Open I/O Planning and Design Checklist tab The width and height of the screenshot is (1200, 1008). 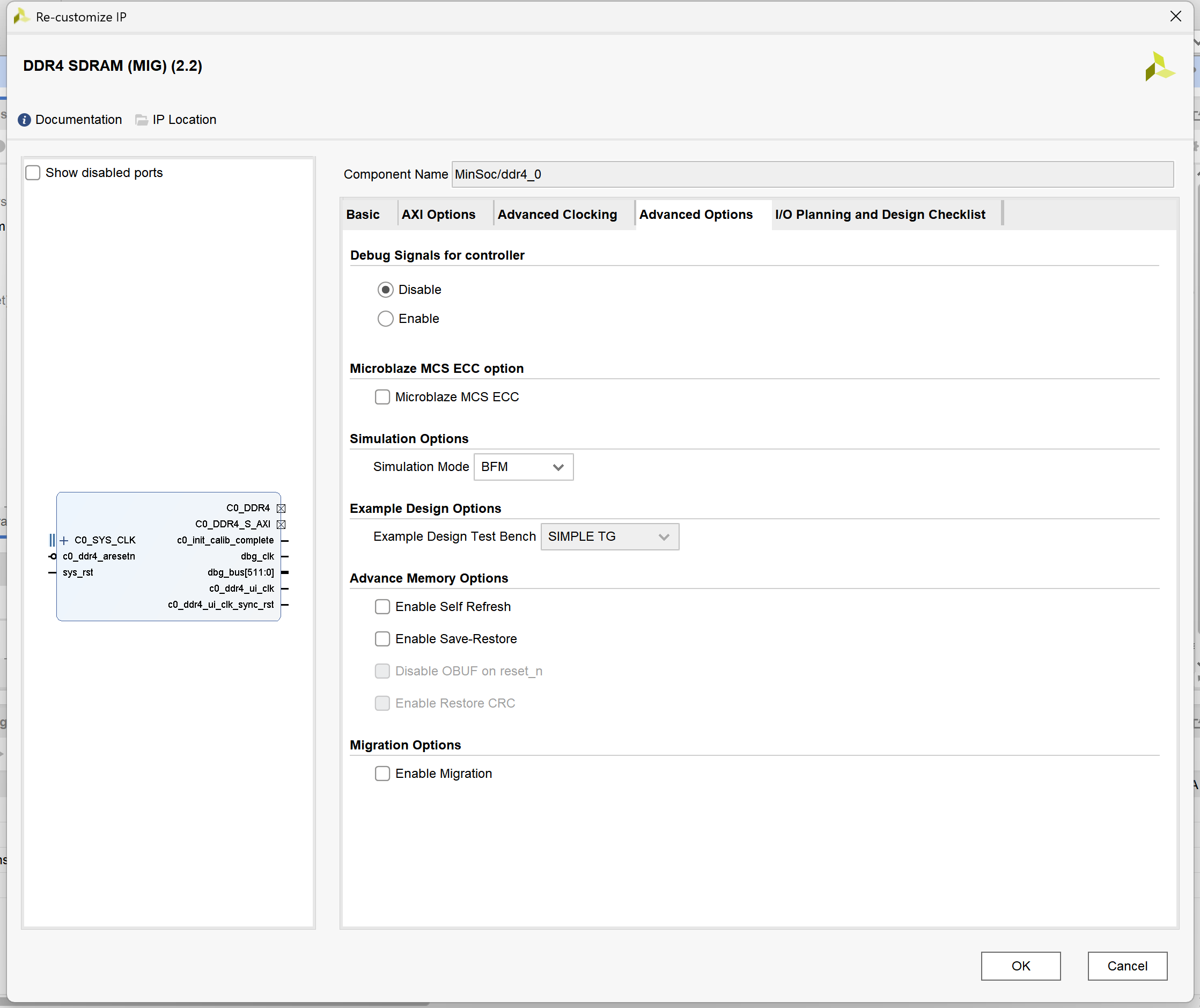pos(880,215)
